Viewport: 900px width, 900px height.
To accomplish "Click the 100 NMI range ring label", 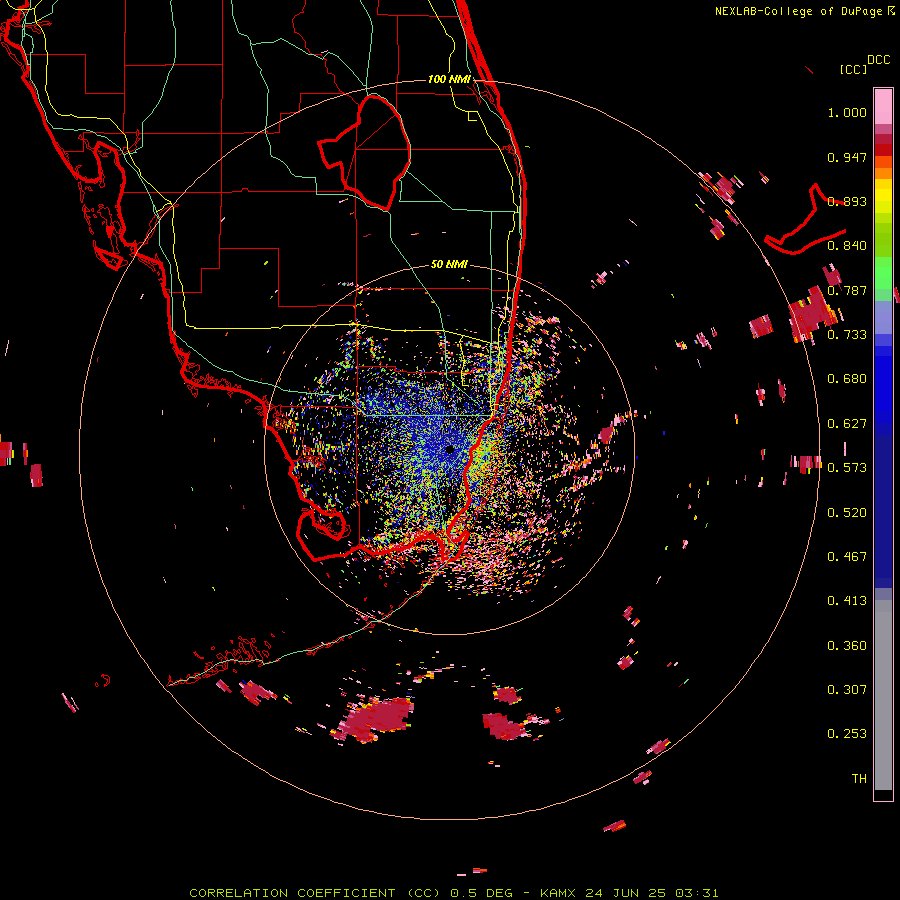I will [x=449, y=79].
